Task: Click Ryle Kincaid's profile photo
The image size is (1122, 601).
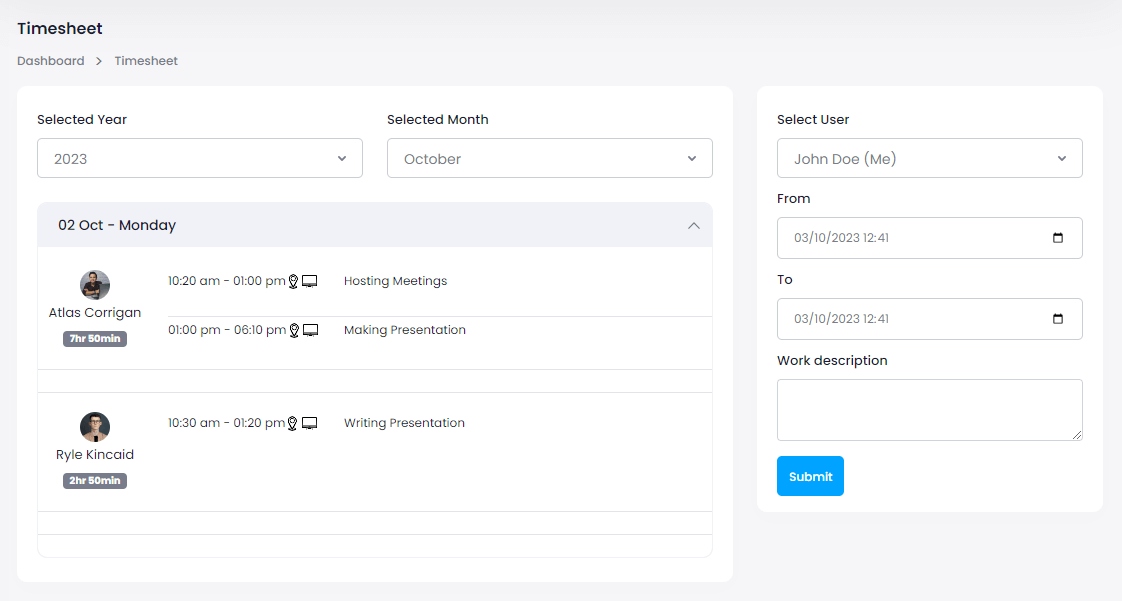Action: pos(95,427)
